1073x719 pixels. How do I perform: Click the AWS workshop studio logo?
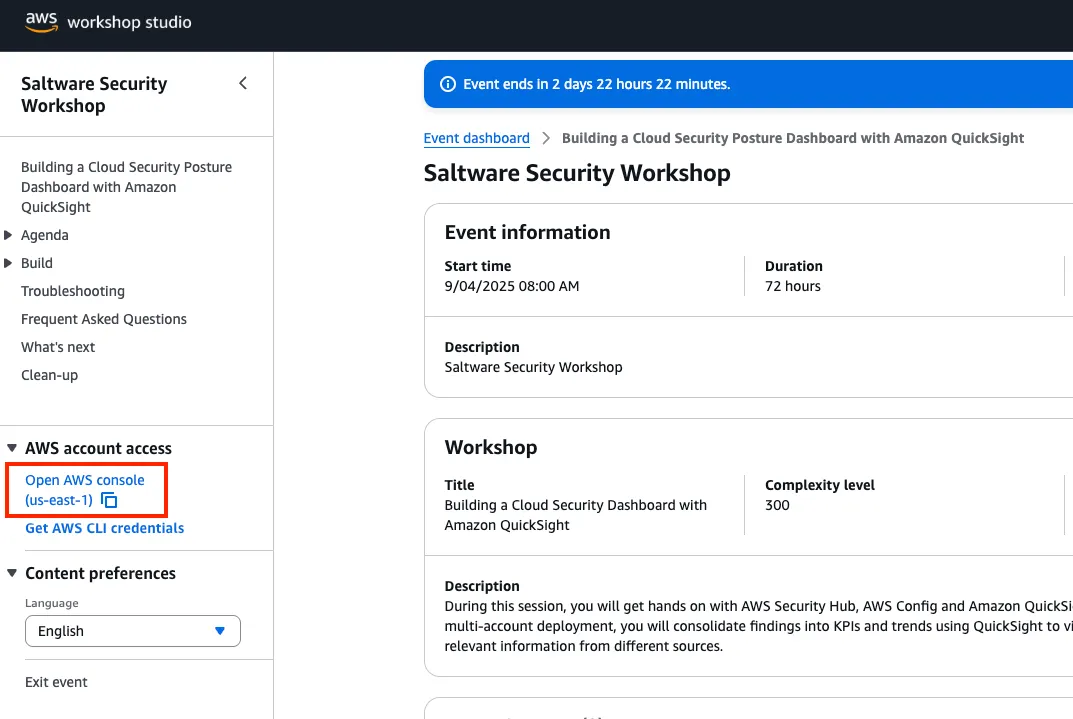click(x=107, y=21)
